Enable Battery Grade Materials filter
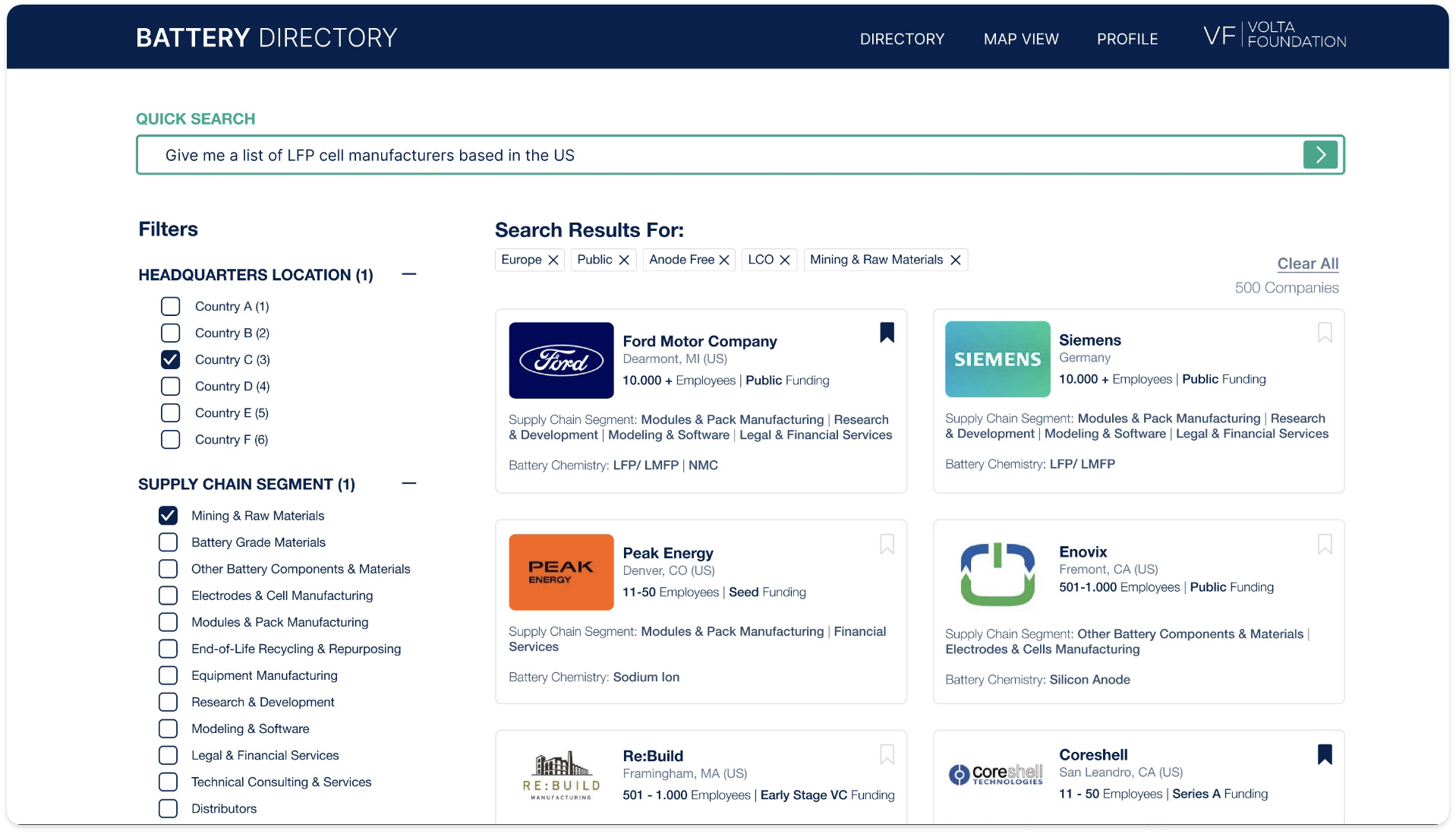 click(168, 542)
